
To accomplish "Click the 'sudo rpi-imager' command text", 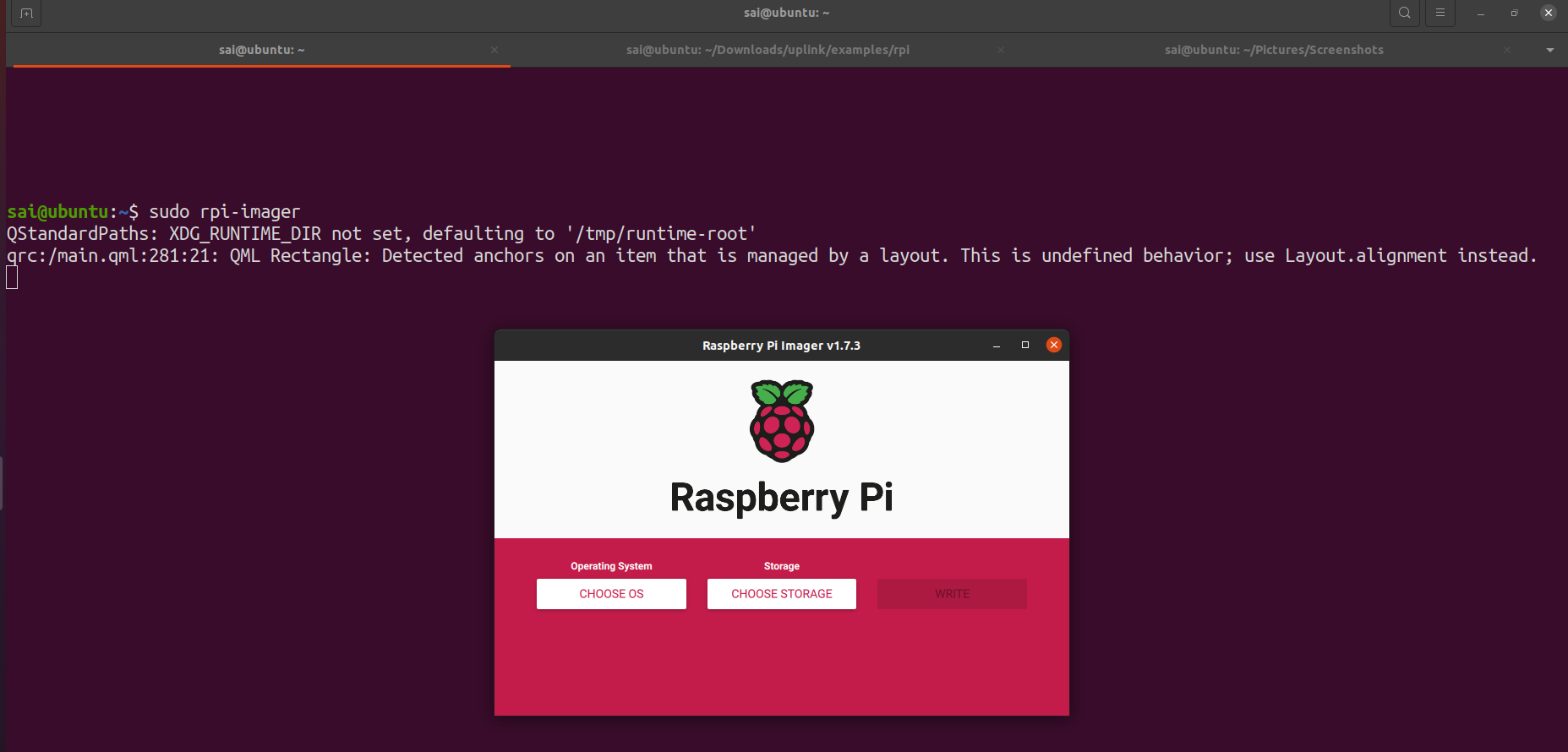I will tap(225, 212).
